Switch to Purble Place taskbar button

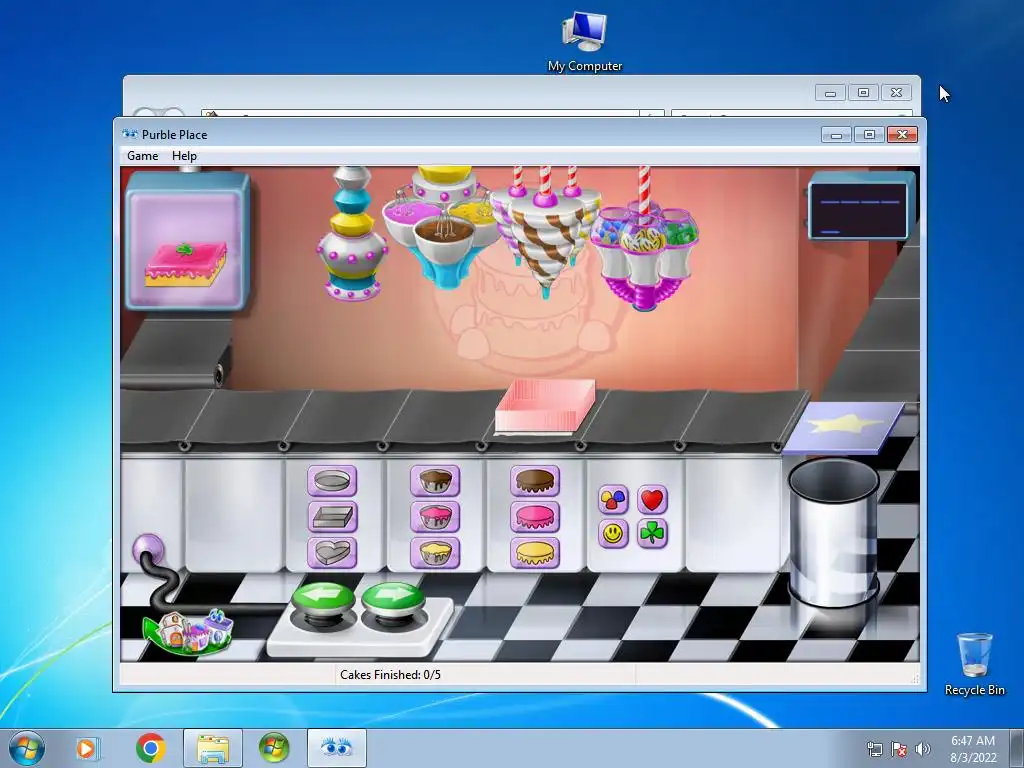coord(337,748)
